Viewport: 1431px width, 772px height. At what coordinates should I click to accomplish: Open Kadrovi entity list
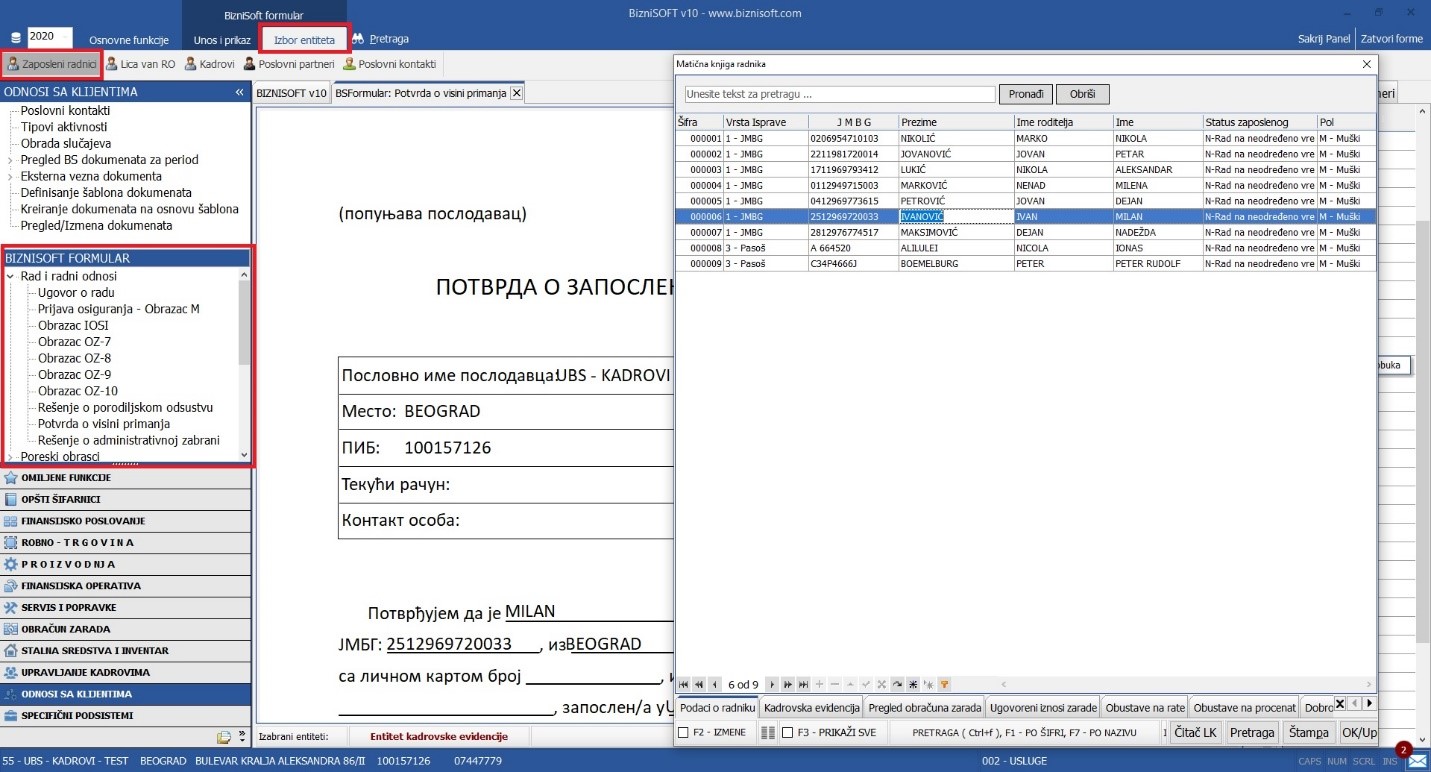tap(209, 64)
